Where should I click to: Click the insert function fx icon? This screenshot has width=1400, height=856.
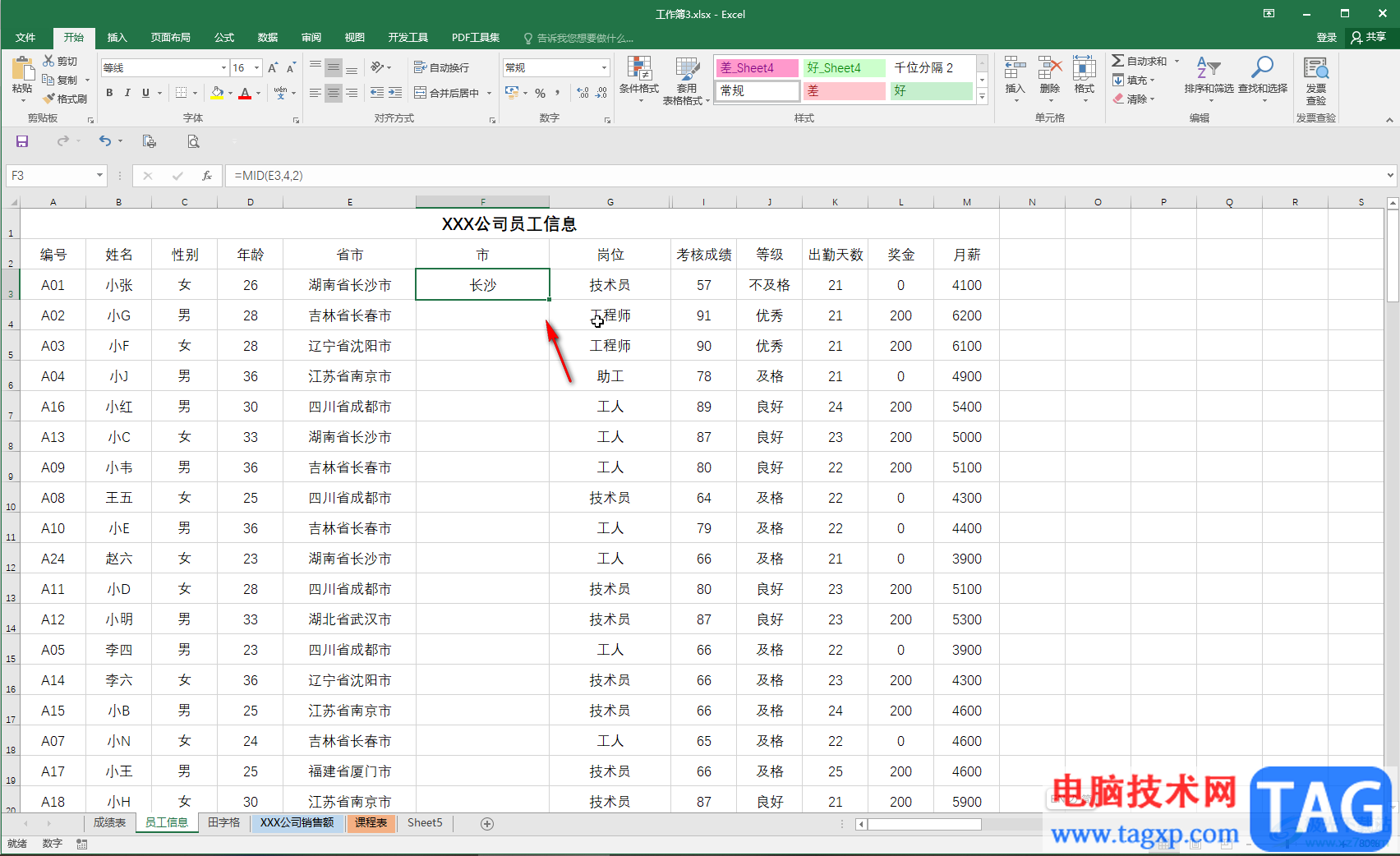[207, 176]
